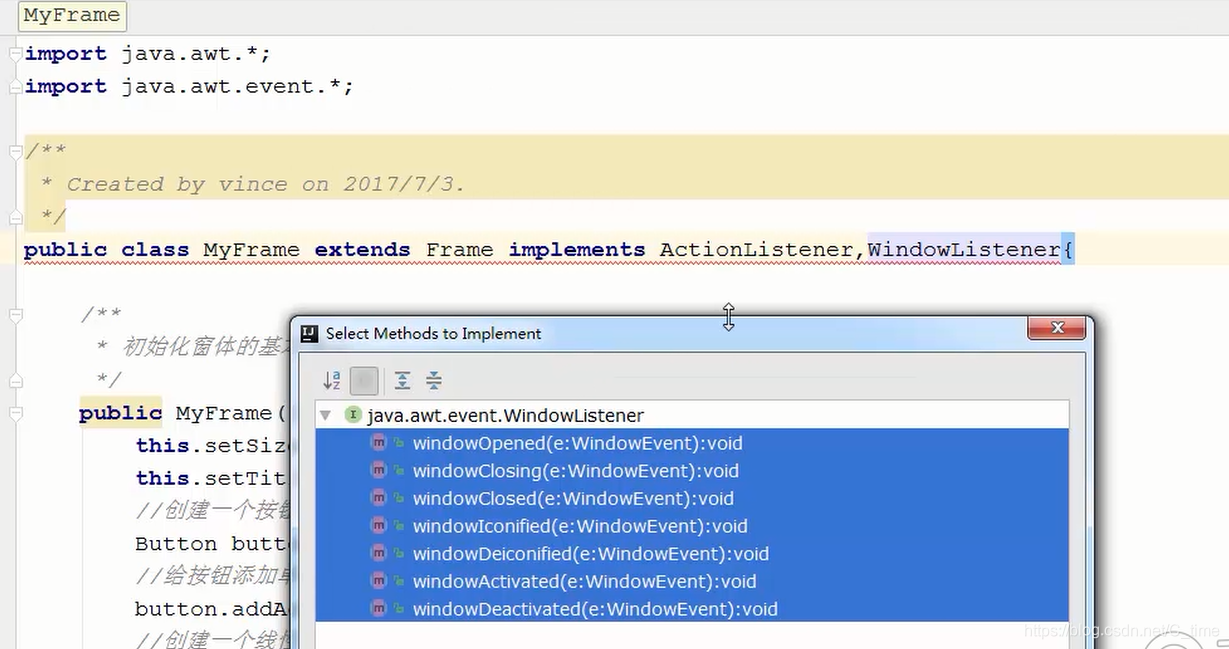The width and height of the screenshot is (1229, 649).
Task: Toggle the greyed square button beside sort
Action: click(x=364, y=380)
